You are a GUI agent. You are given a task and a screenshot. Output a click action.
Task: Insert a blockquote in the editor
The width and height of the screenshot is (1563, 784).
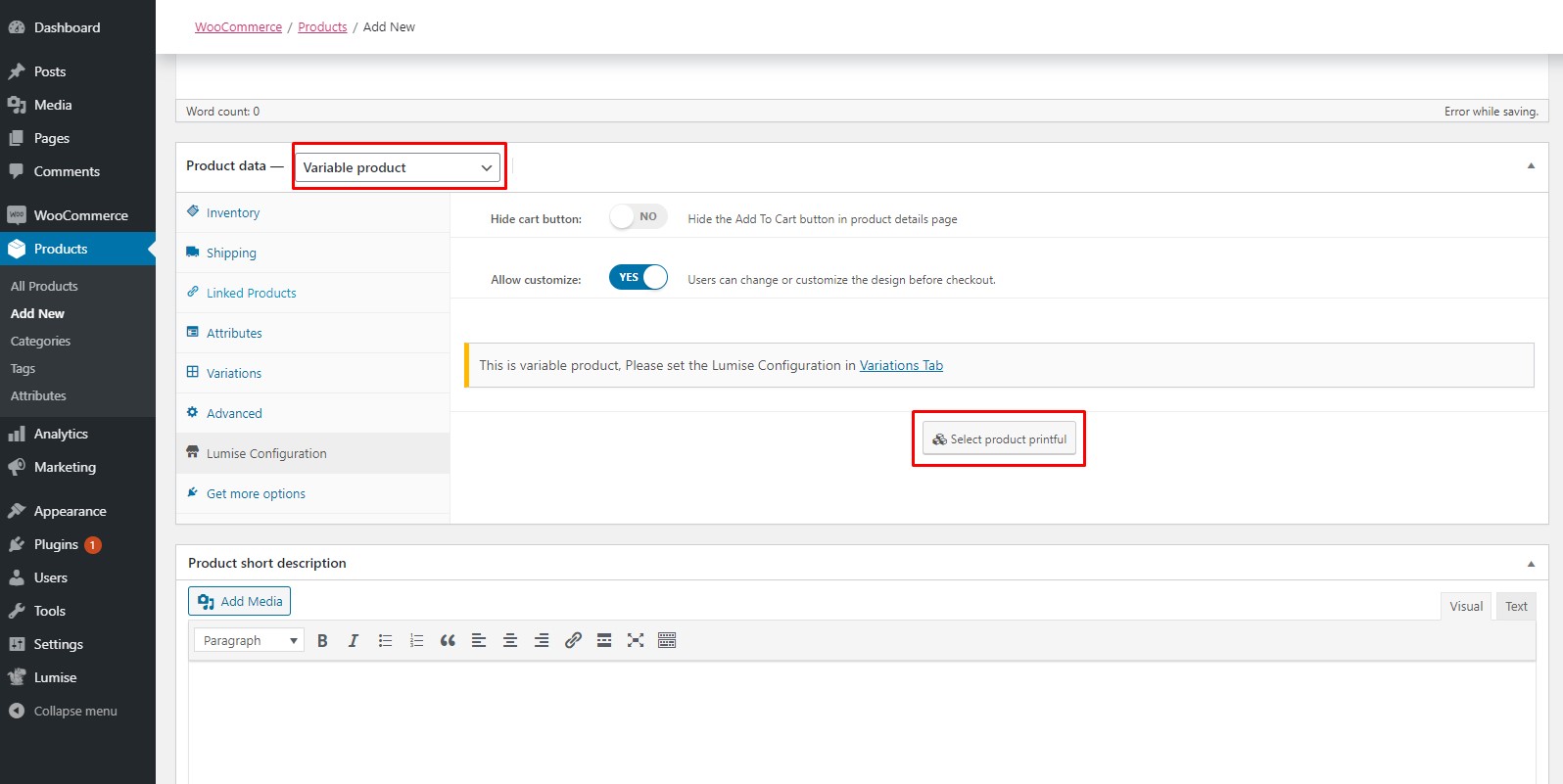448,640
